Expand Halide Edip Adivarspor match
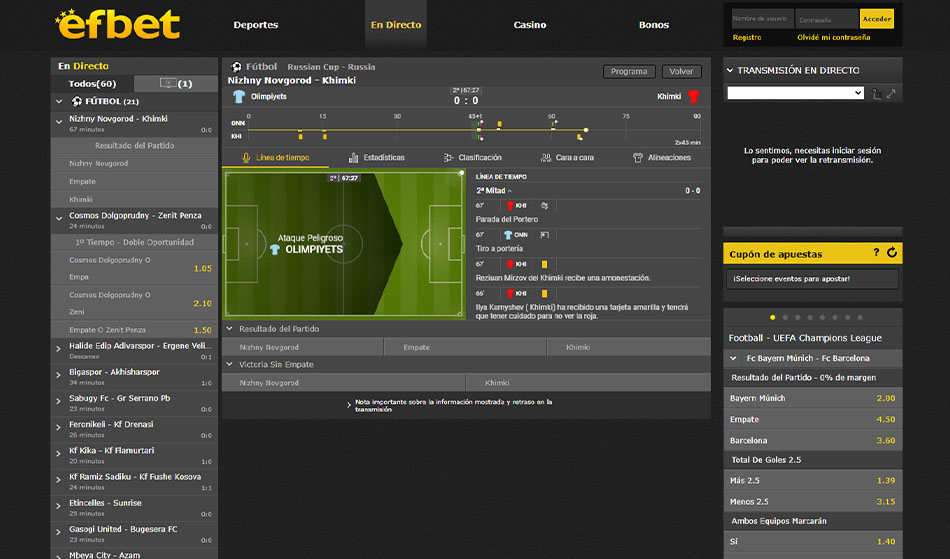Viewport: 950px width, 559px height. [x=59, y=349]
